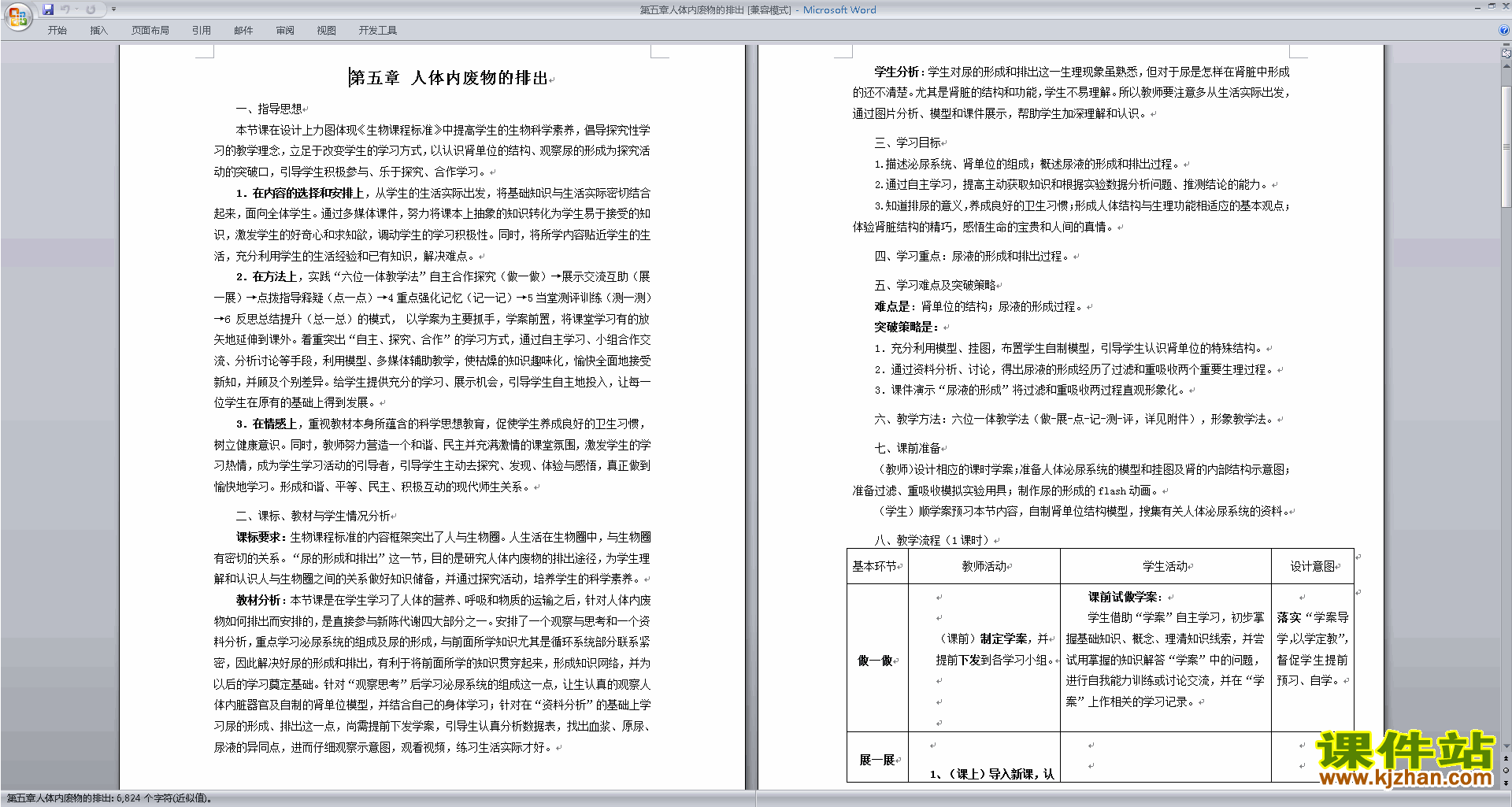Click the Select Browse Object round button
The width and height of the screenshot is (1512, 807).
[x=1506, y=771]
